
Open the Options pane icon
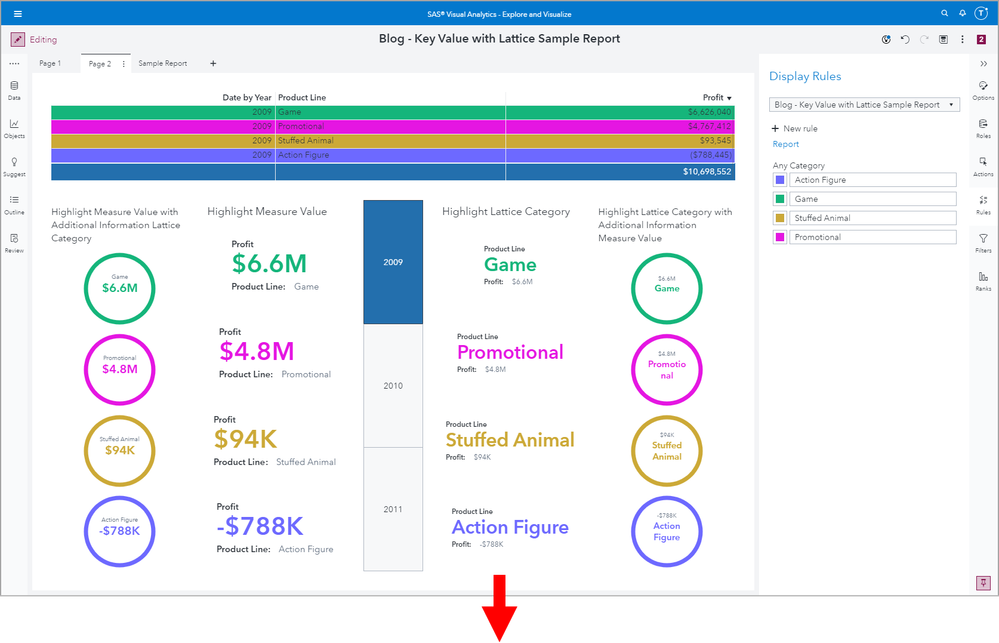(x=983, y=85)
